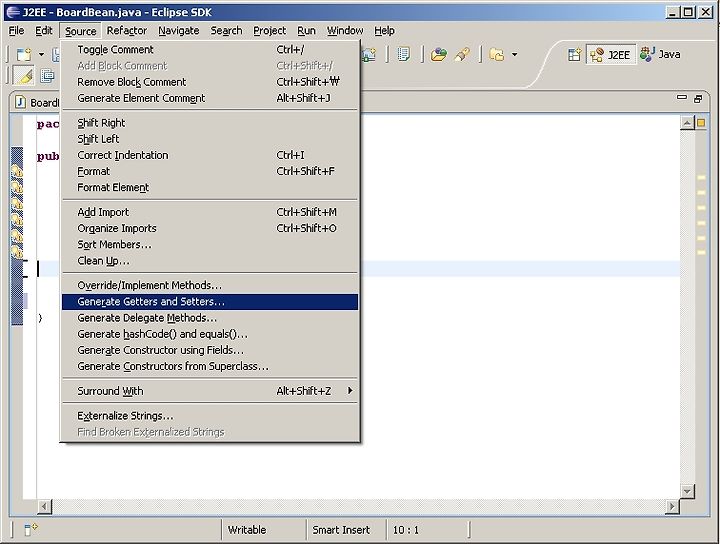This screenshot has height=544, width=720.
Task: Open the Help menu
Action: [x=384, y=31]
